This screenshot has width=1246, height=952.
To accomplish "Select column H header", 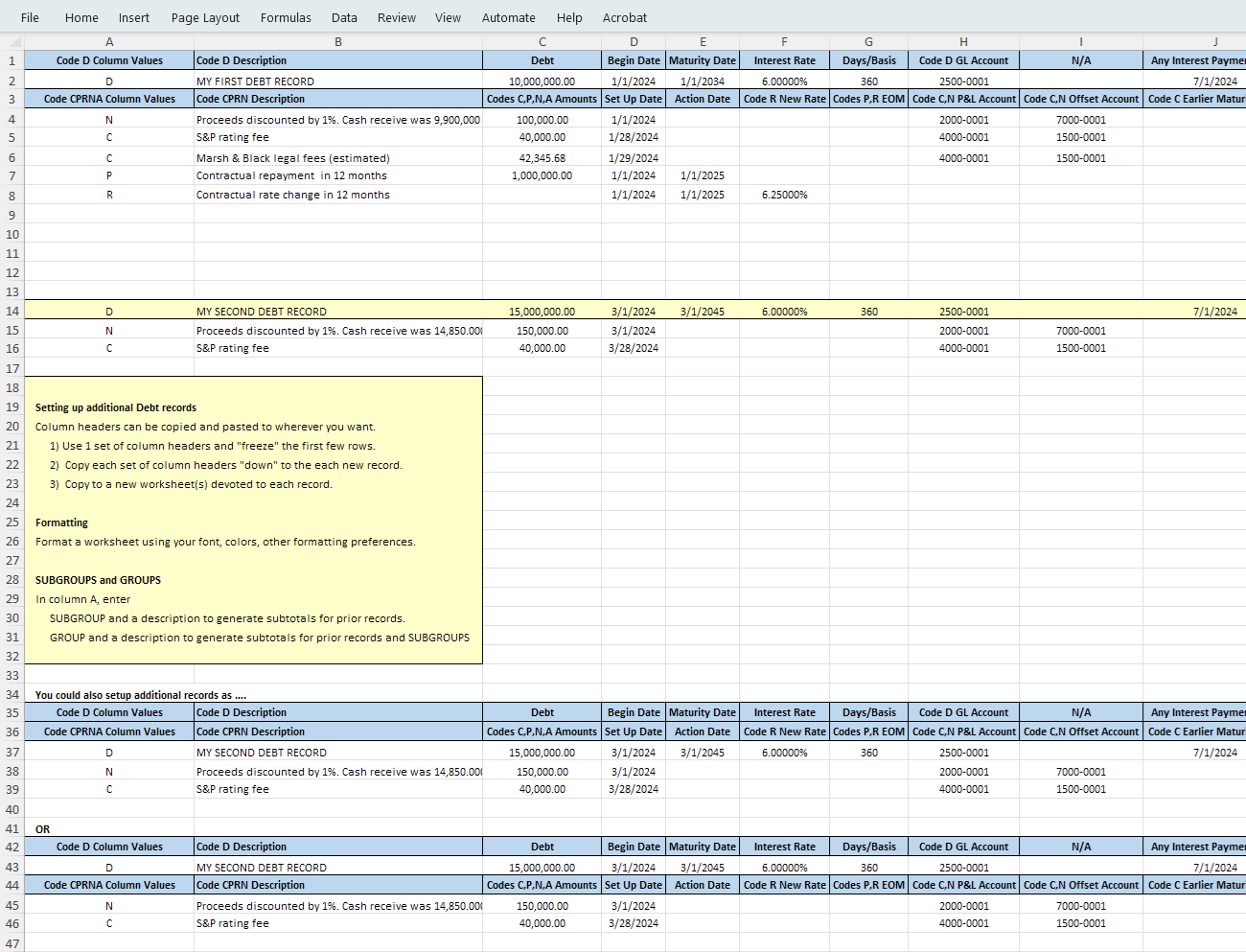I will click(x=963, y=41).
